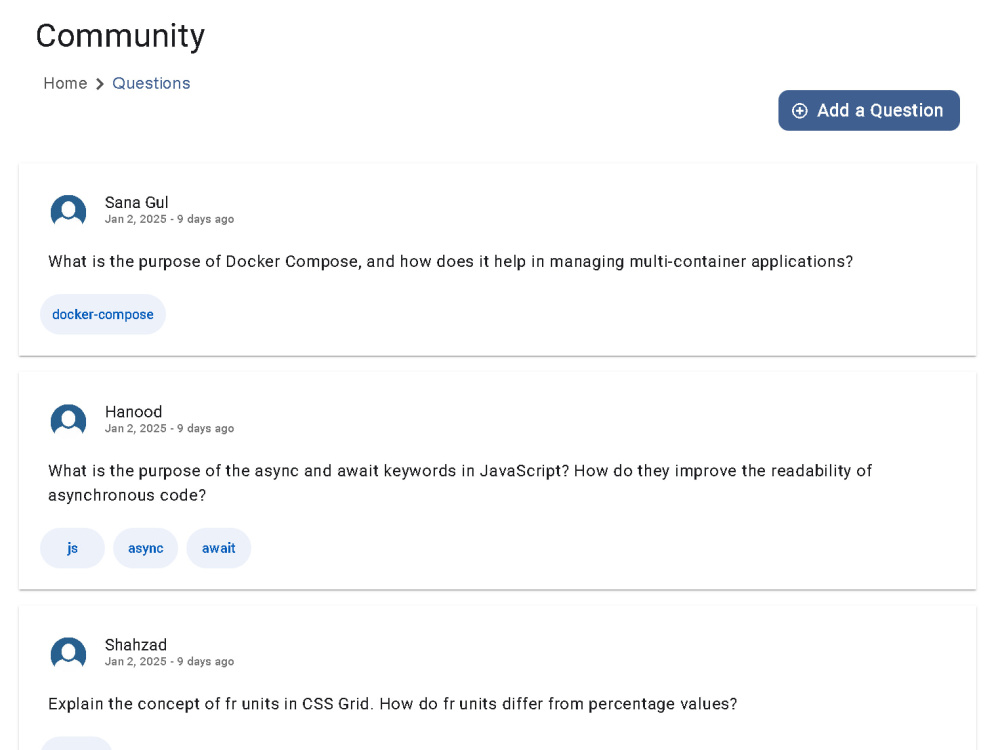The image size is (1000, 750).
Task: Click the breadcrumb chevron after Home
Action: pyautogui.click(x=99, y=84)
